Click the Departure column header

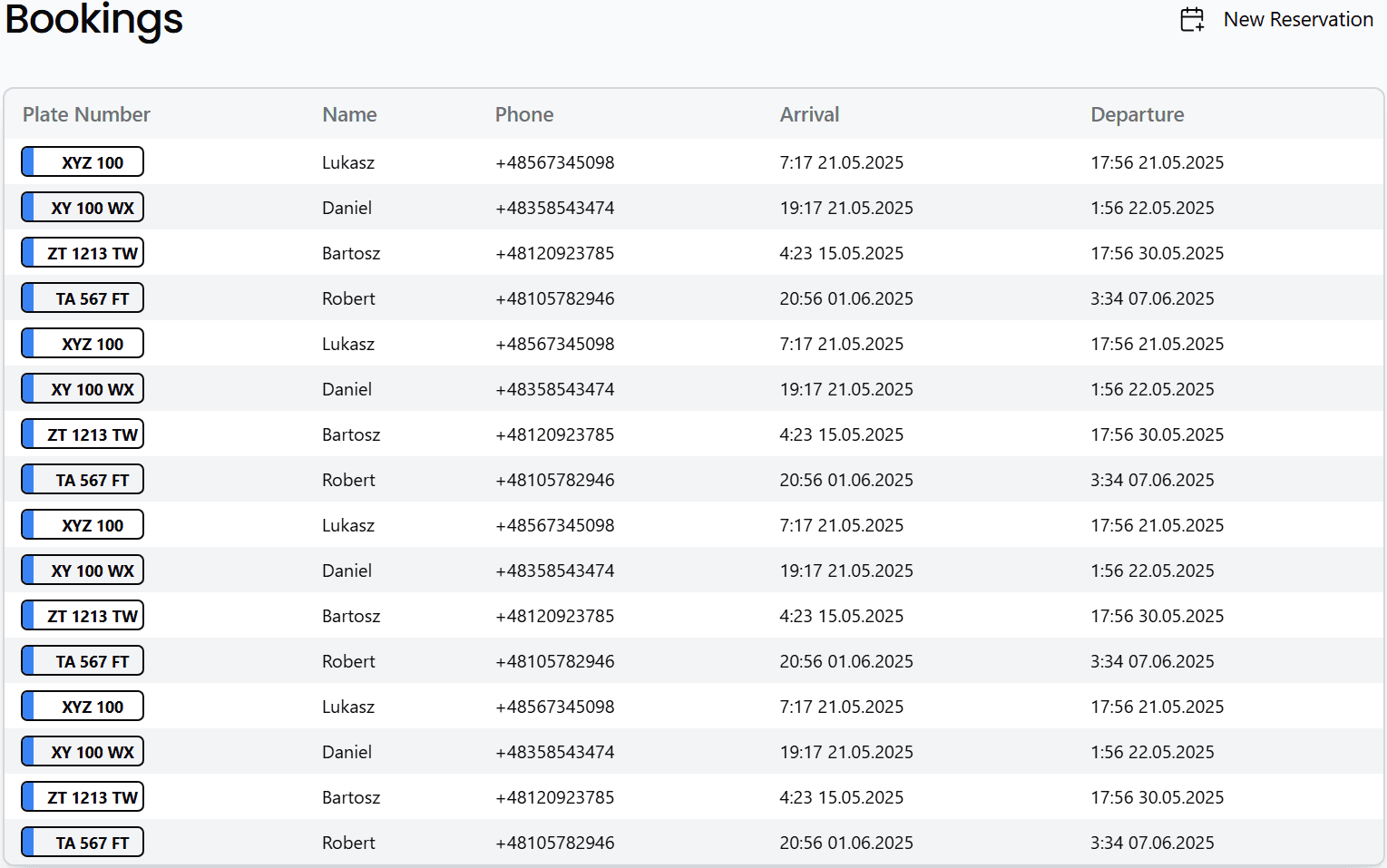point(1137,114)
